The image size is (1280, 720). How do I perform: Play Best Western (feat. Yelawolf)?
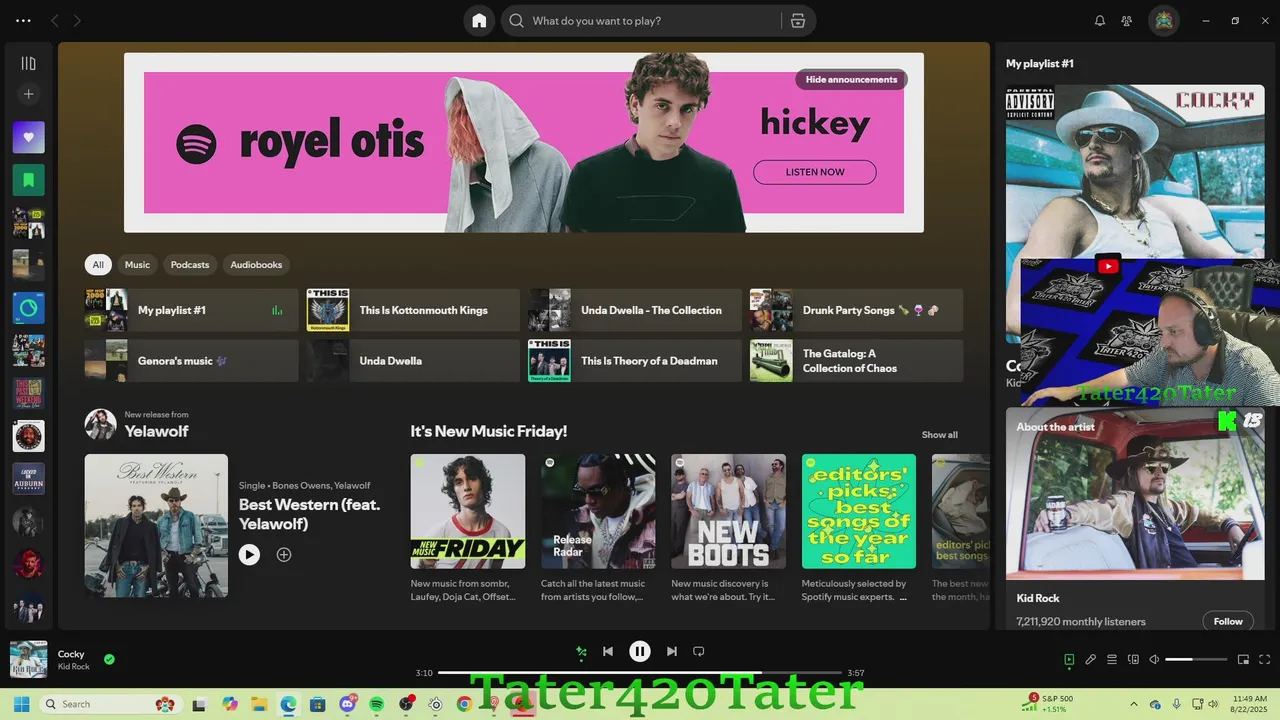pyautogui.click(x=249, y=554)
